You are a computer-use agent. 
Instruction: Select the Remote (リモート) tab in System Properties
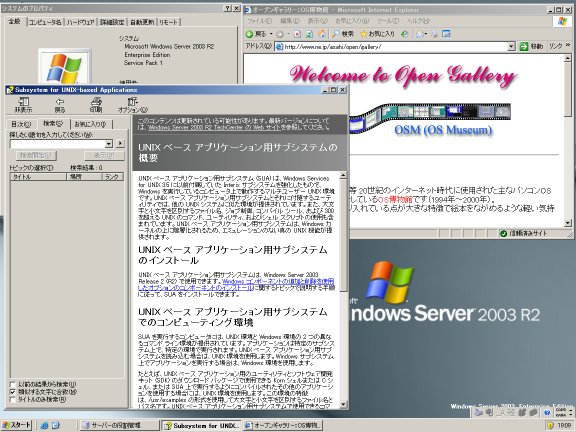click(x=169, y=22)
